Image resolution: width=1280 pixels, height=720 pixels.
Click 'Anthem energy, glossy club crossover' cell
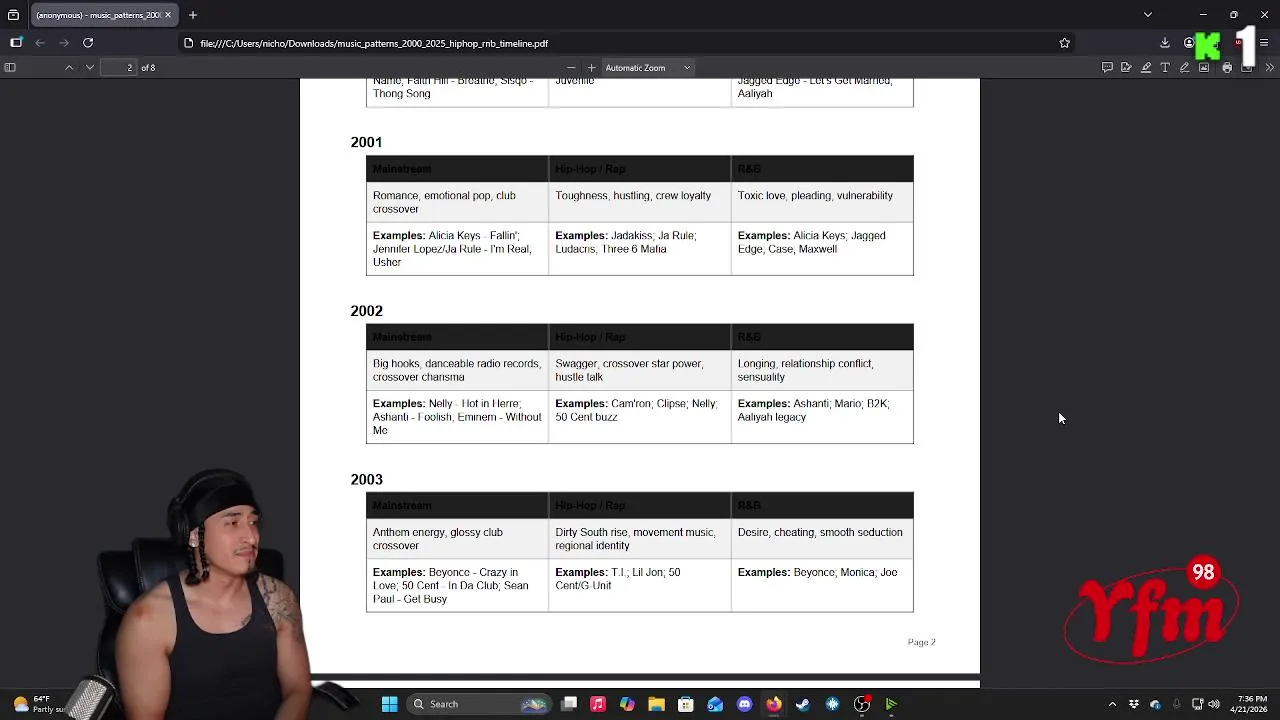point(457,539)
